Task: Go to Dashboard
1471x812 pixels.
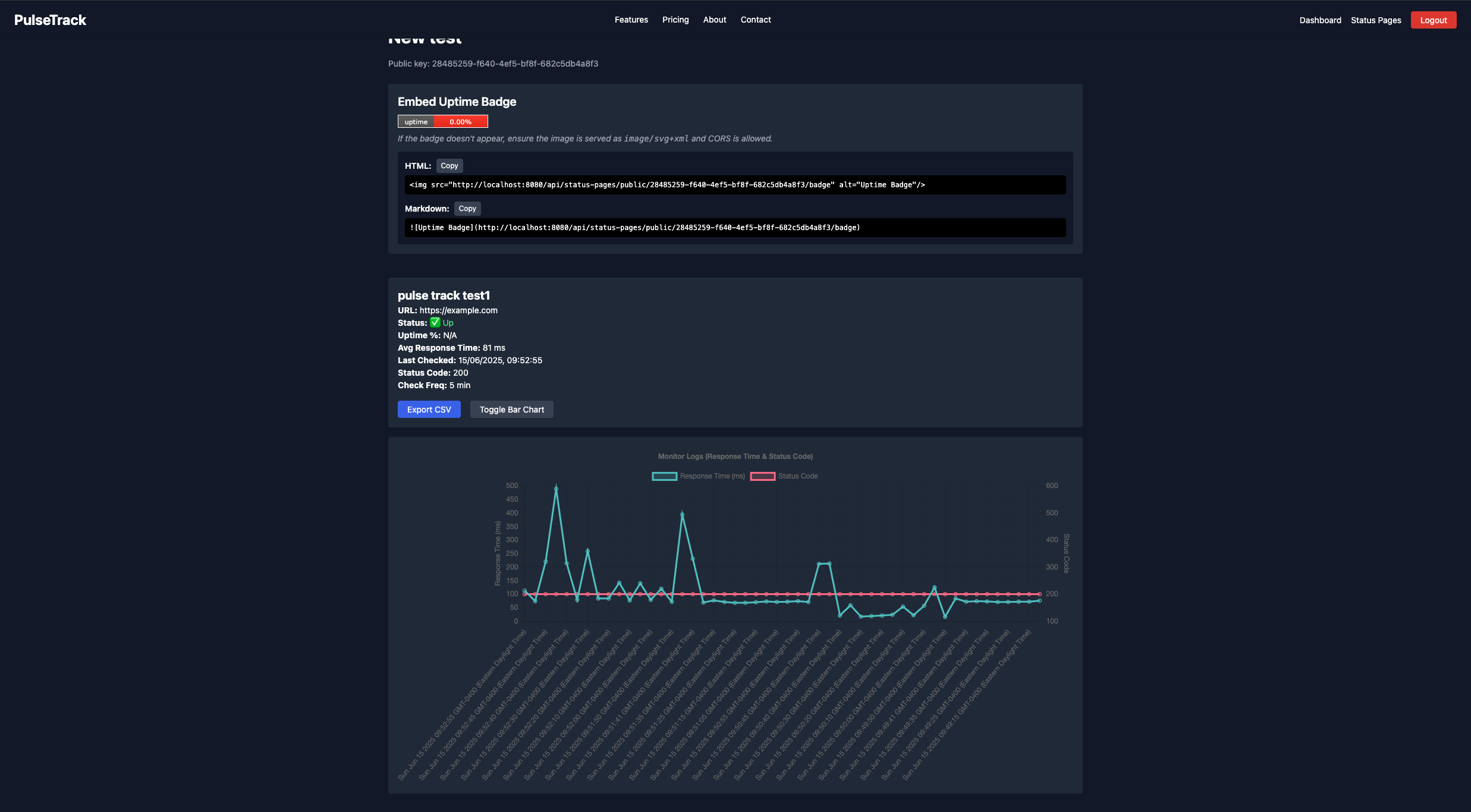Action: [1320, 20]
